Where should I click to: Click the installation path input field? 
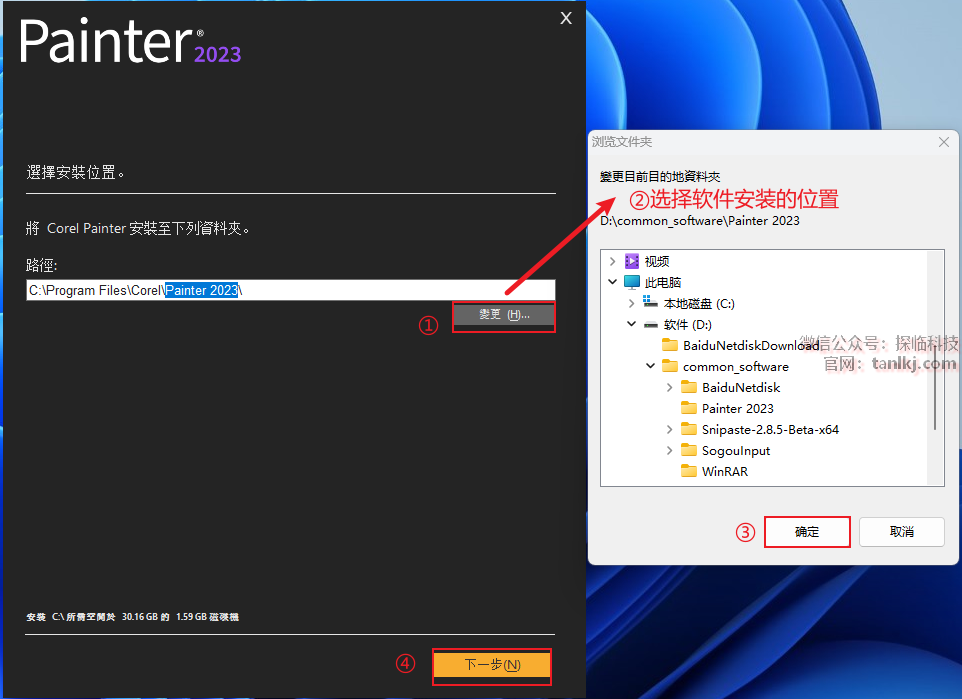coord(291,290)
